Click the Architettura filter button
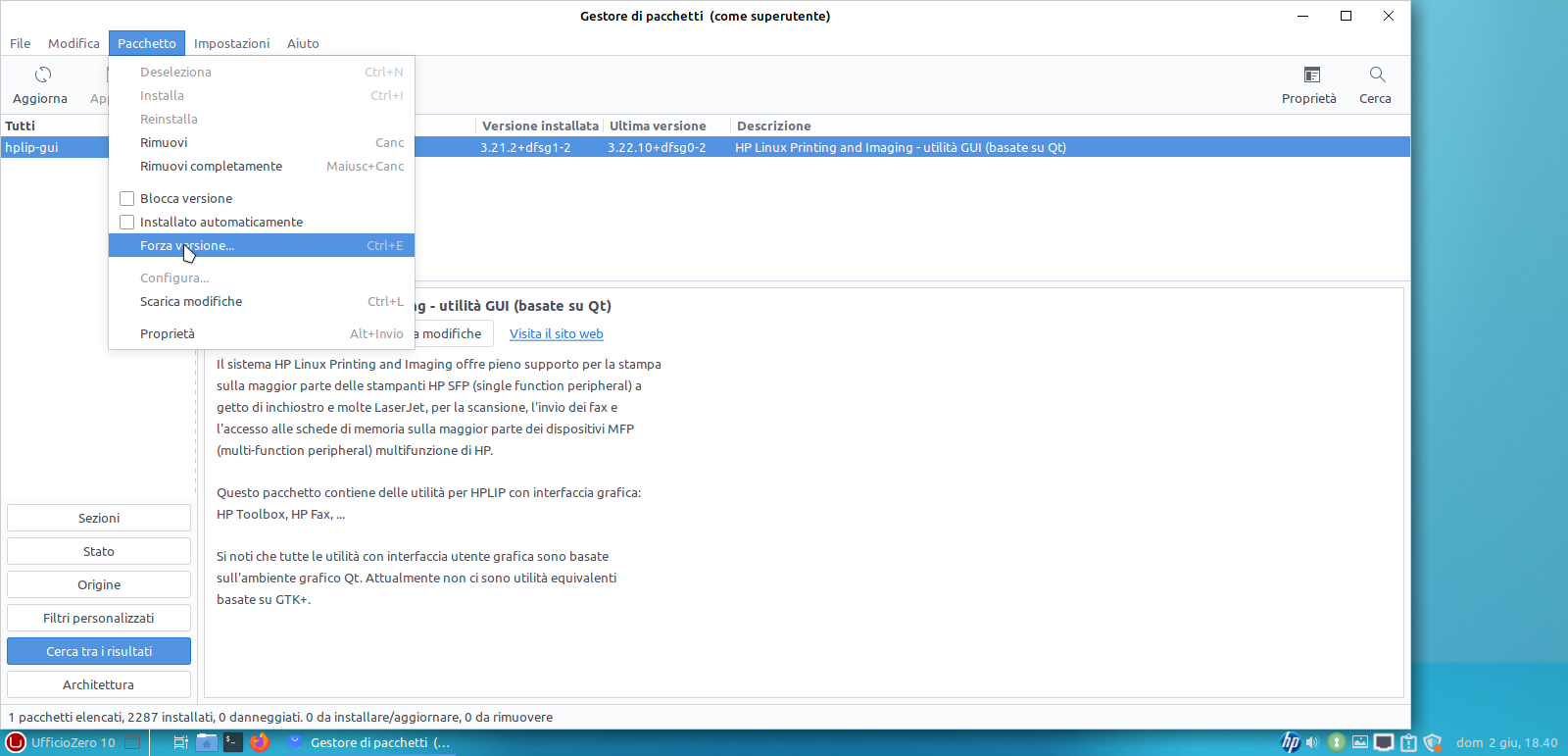Screen dimensions: 1568x756 click(x=99, y=684)
